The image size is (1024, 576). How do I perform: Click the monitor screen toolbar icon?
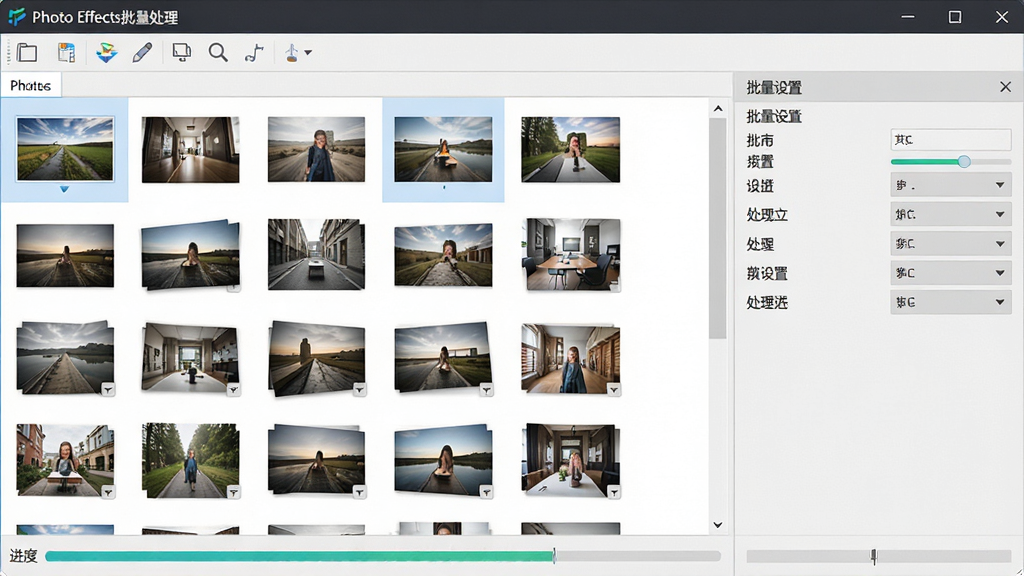(x=182, y=52)
